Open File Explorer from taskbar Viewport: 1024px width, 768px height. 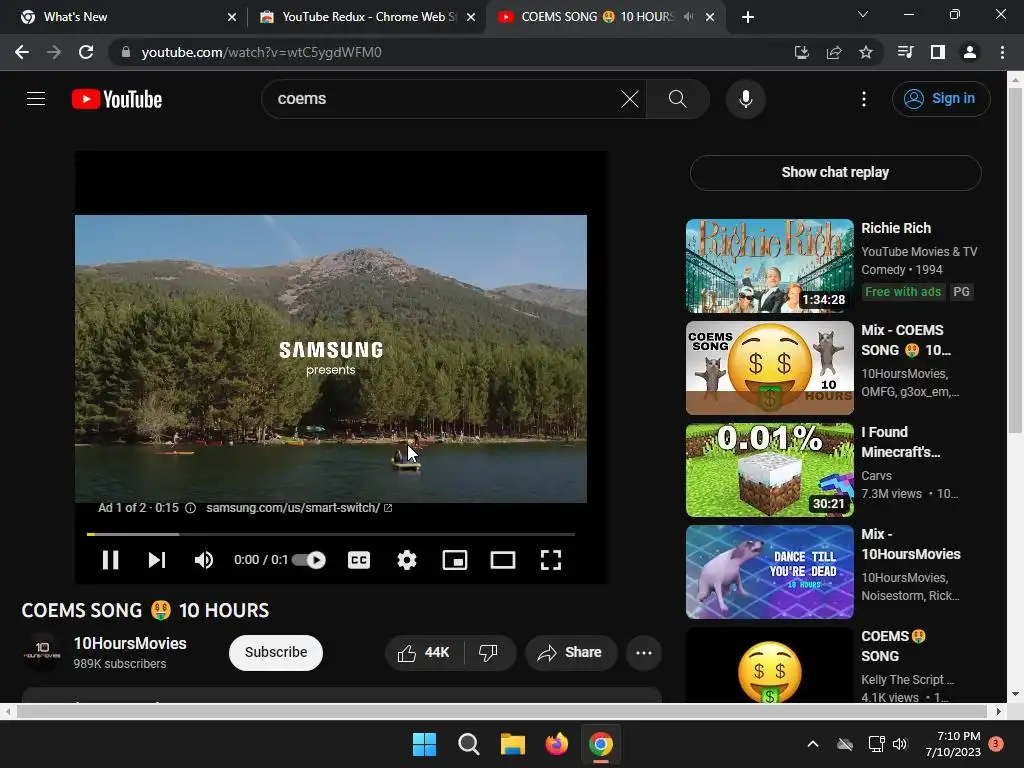pos(513,744)
